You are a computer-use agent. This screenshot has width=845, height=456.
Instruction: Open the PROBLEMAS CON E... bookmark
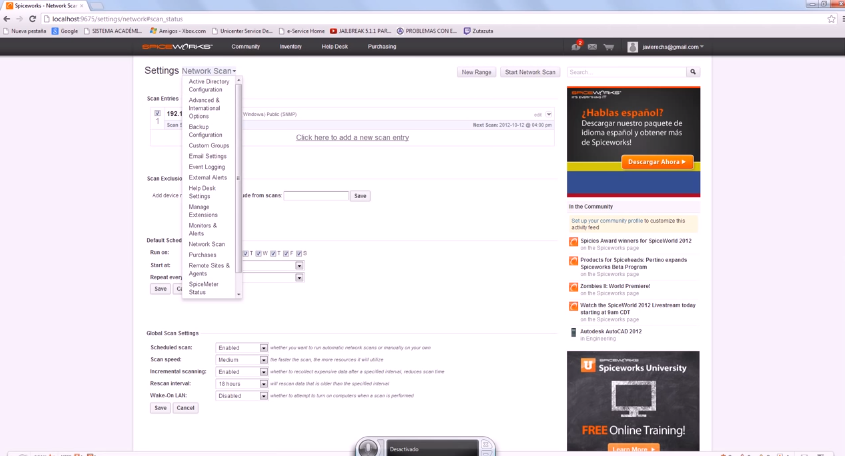[x=427, y=31]
